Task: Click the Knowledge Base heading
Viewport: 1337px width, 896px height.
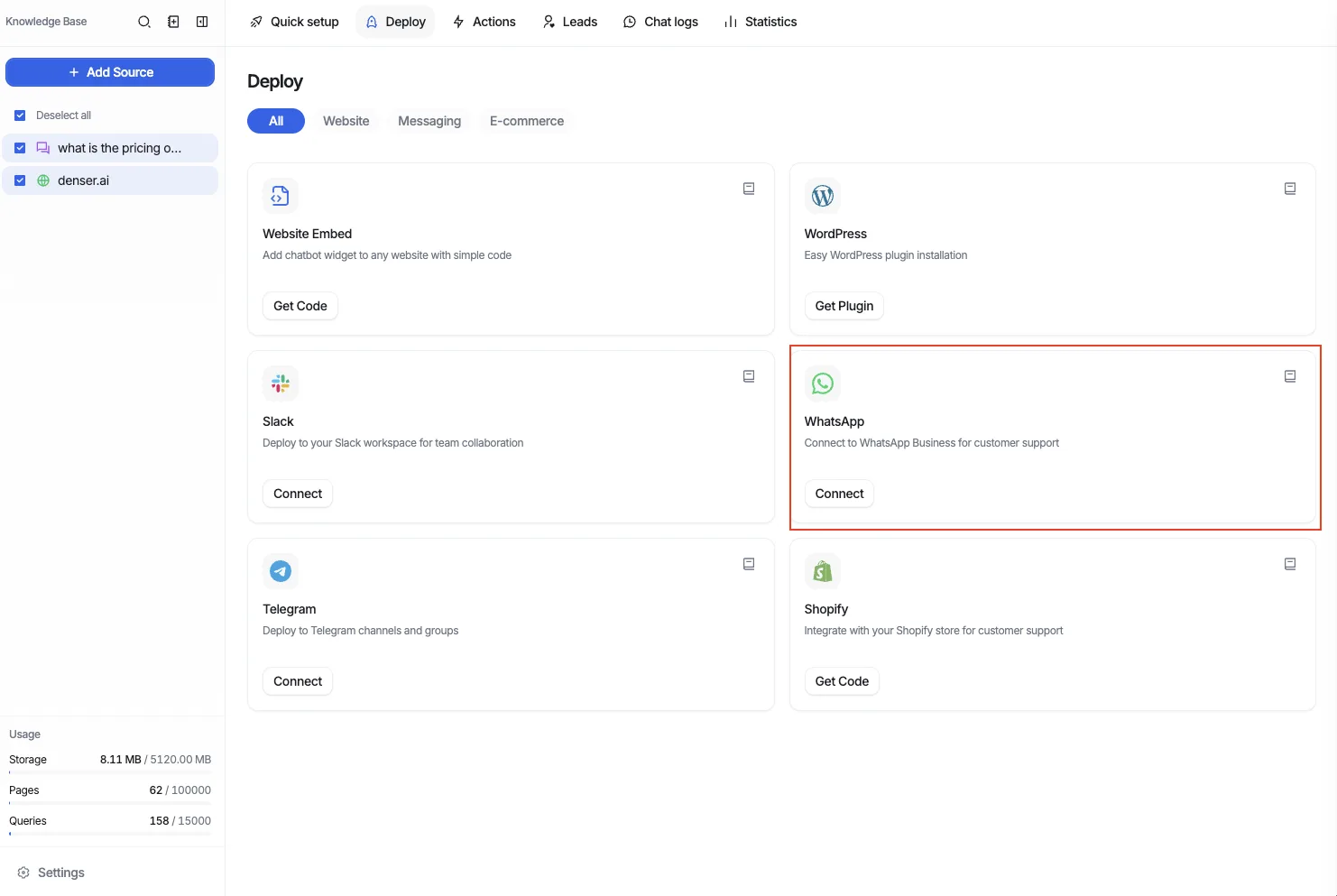Action: pos(46,22)
